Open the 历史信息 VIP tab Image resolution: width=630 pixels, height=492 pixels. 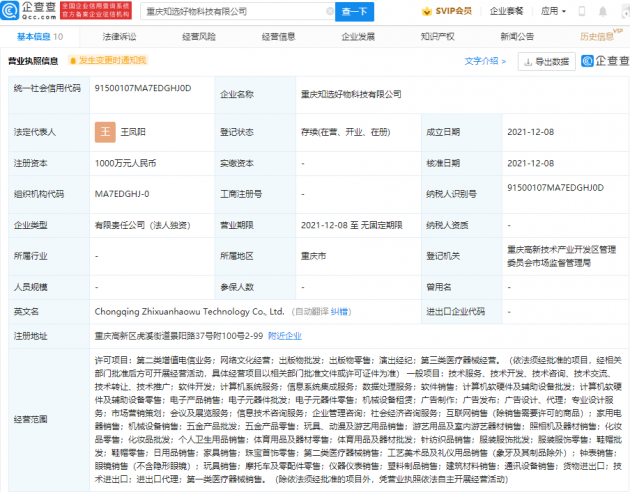pos(601,35)
